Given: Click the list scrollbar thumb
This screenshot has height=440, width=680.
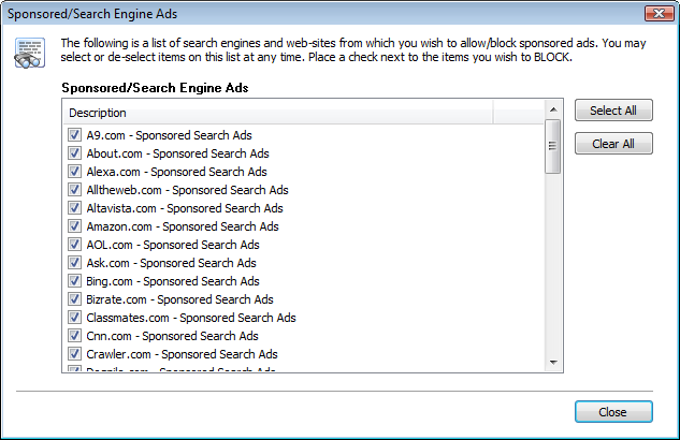Looking at the screenshot, I should (552, 147).
